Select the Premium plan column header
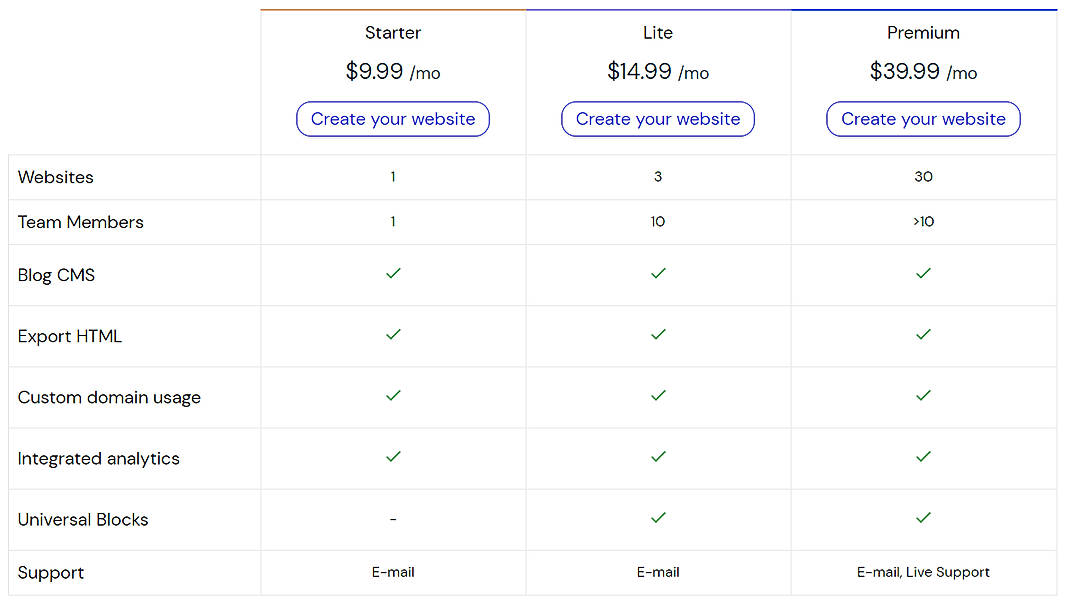The width and height of the screenshot is (1070, 609). pyautogui.click(x=923, y=33)
